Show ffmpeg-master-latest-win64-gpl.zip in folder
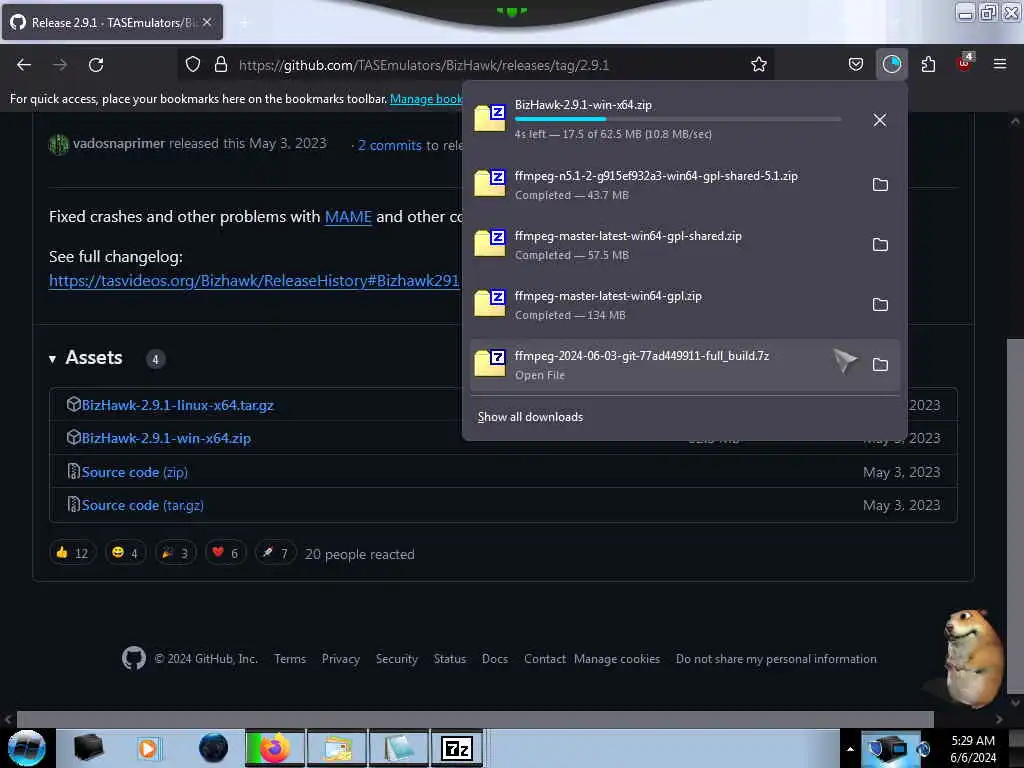 coord(880,305)
